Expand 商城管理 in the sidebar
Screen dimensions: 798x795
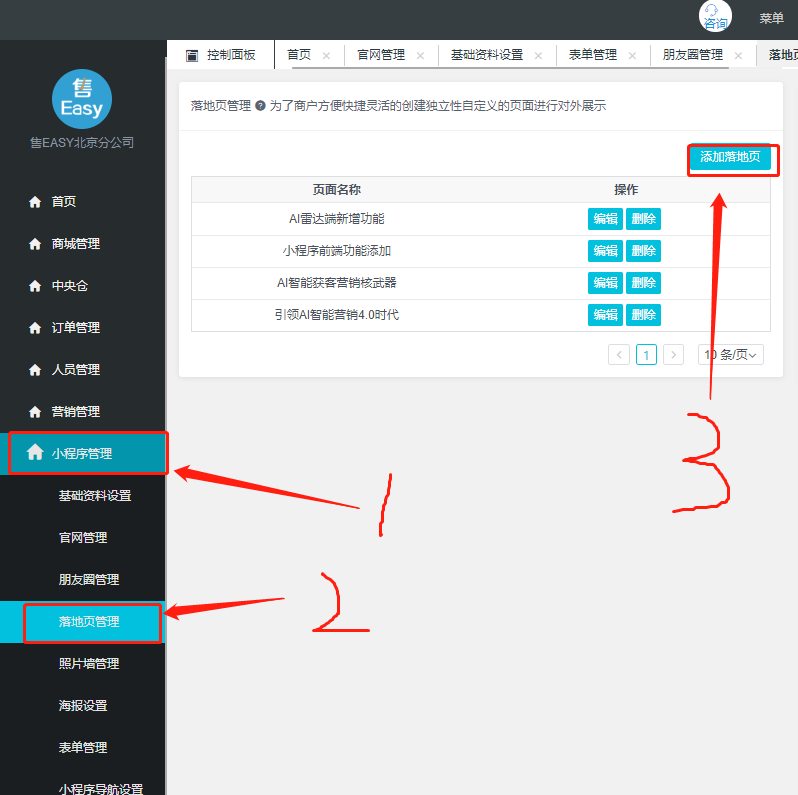(x=81, y=244)
